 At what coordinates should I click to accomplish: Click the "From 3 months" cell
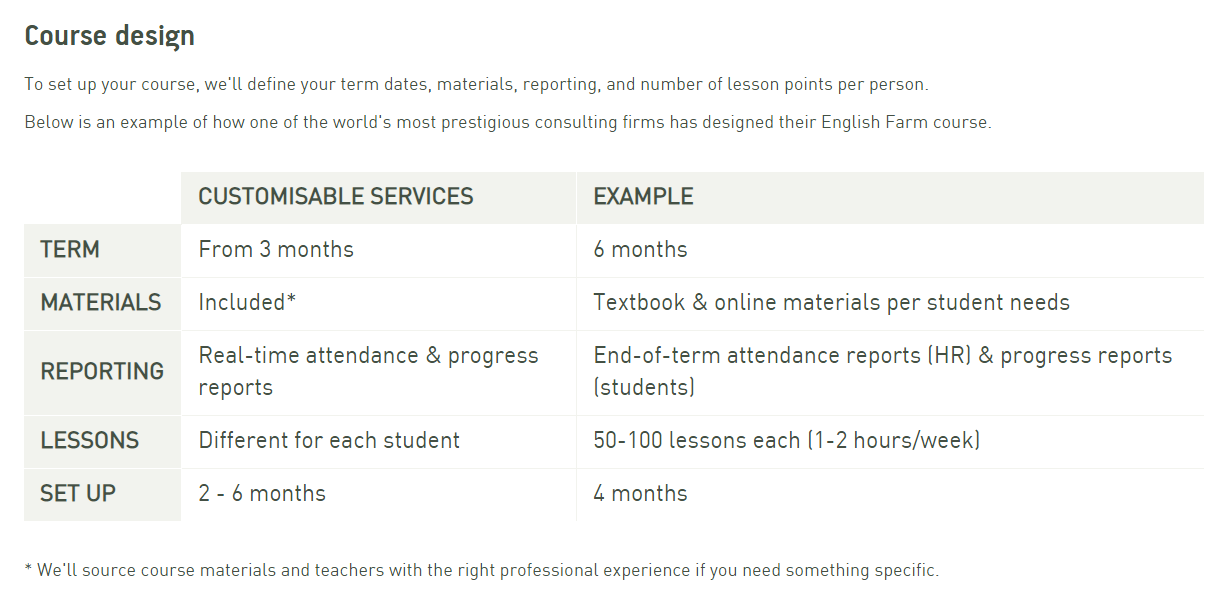276,250
